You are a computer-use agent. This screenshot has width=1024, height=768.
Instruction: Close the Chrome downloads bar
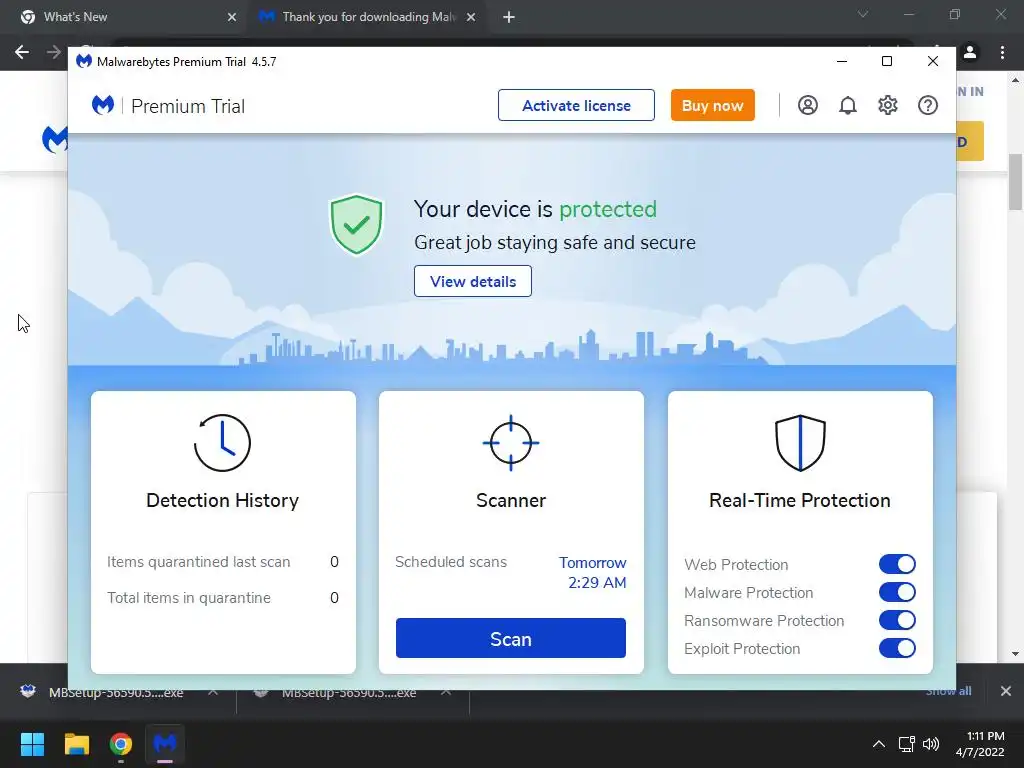tap(1006, 691)
